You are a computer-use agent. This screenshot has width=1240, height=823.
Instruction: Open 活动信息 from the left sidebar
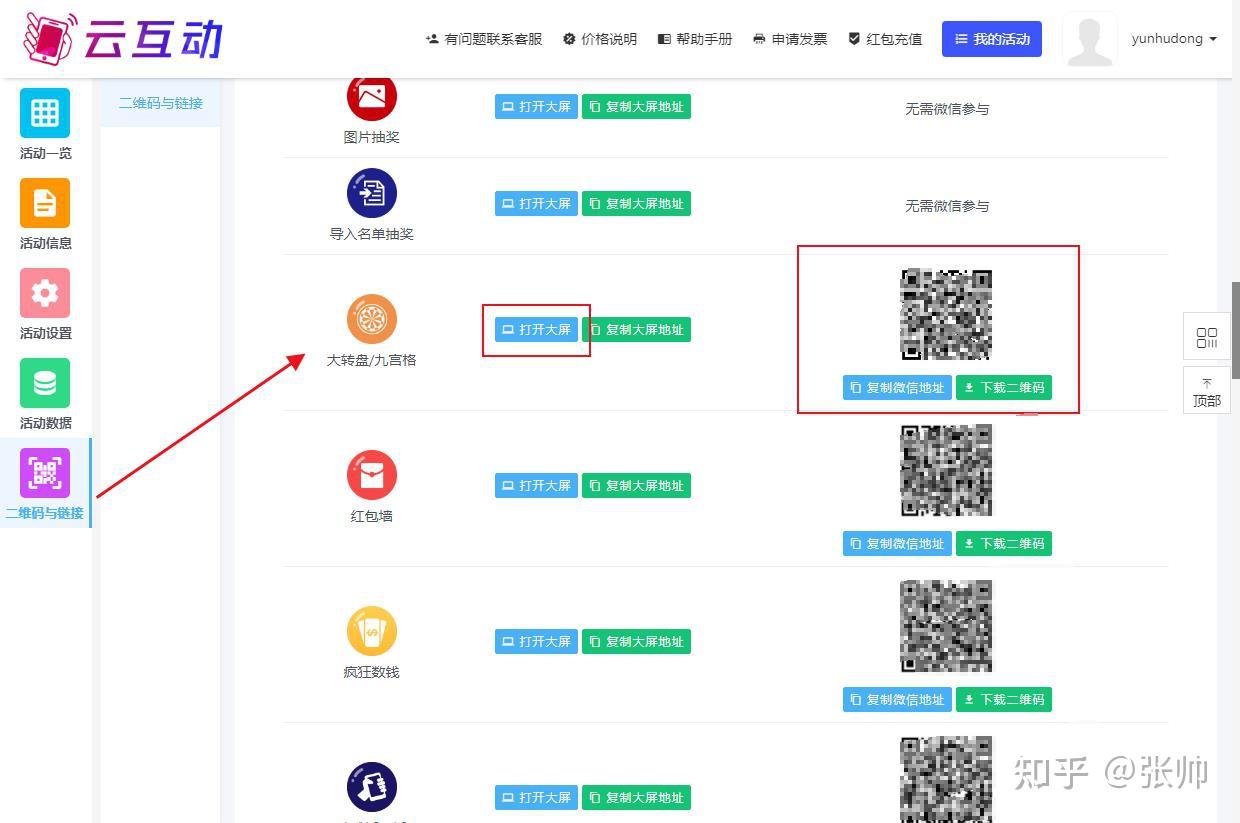pos(45,203)
